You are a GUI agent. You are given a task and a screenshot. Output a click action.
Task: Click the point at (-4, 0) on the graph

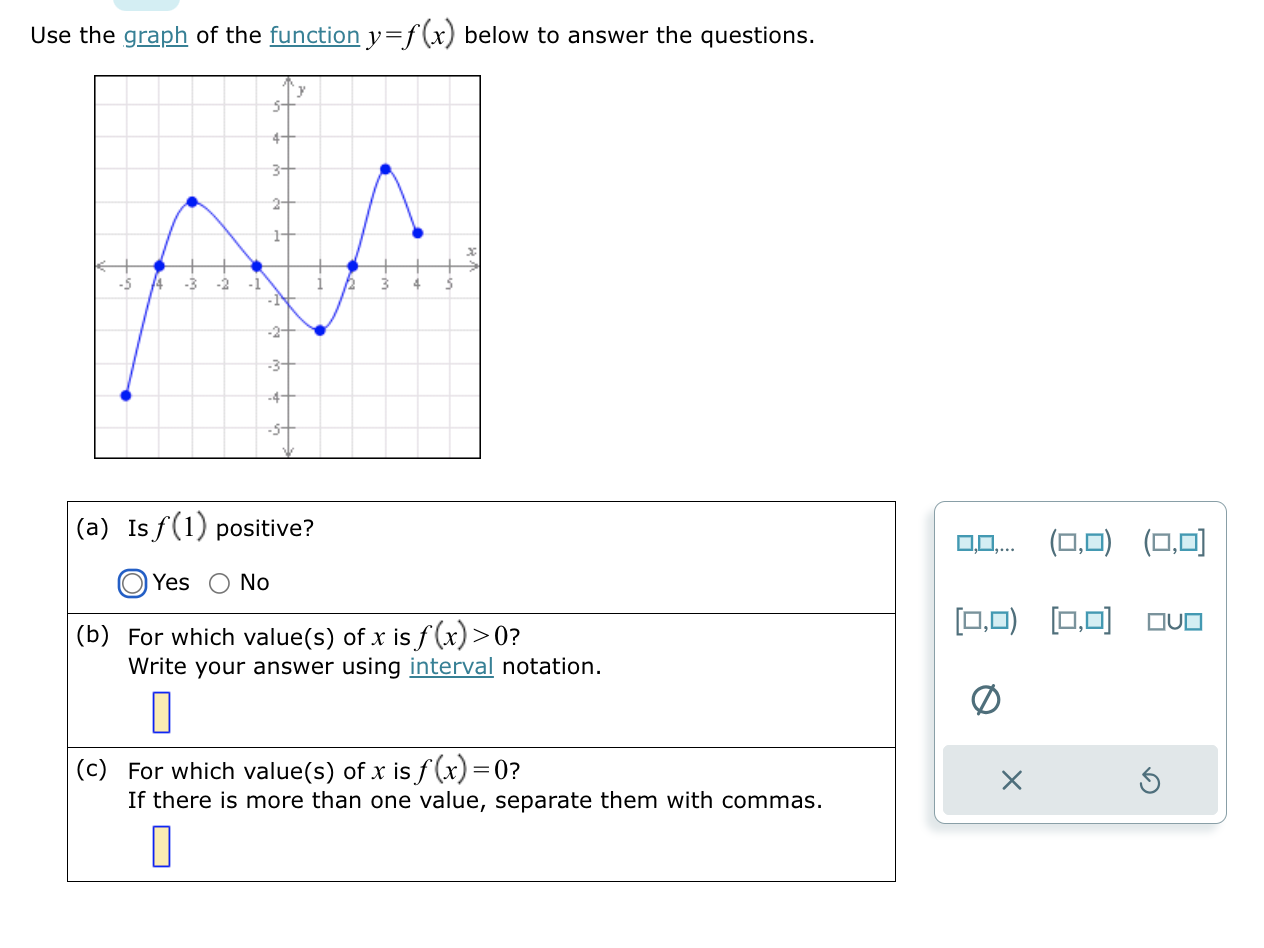tap(157, 267)
